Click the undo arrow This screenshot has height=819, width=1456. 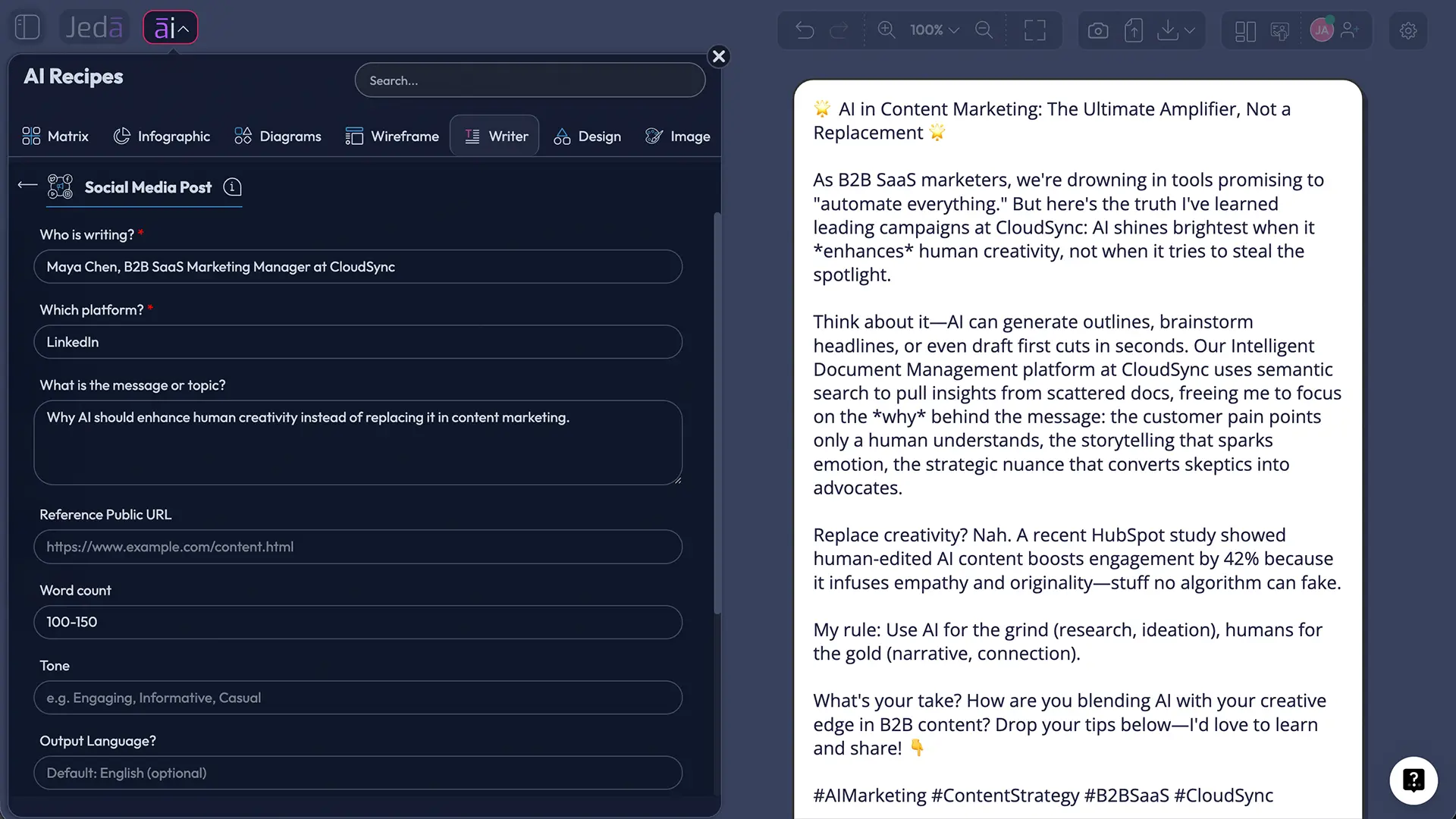[x=805, y=30]
